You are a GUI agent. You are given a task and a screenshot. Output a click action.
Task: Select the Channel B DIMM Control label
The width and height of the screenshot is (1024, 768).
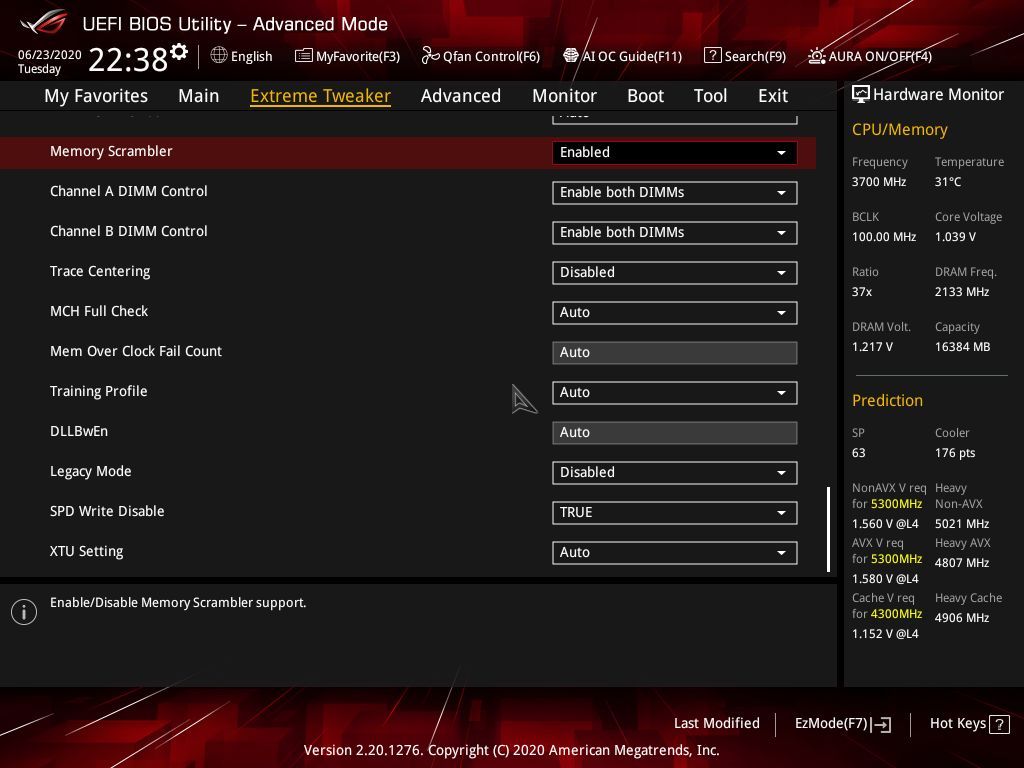pos(129,231)
